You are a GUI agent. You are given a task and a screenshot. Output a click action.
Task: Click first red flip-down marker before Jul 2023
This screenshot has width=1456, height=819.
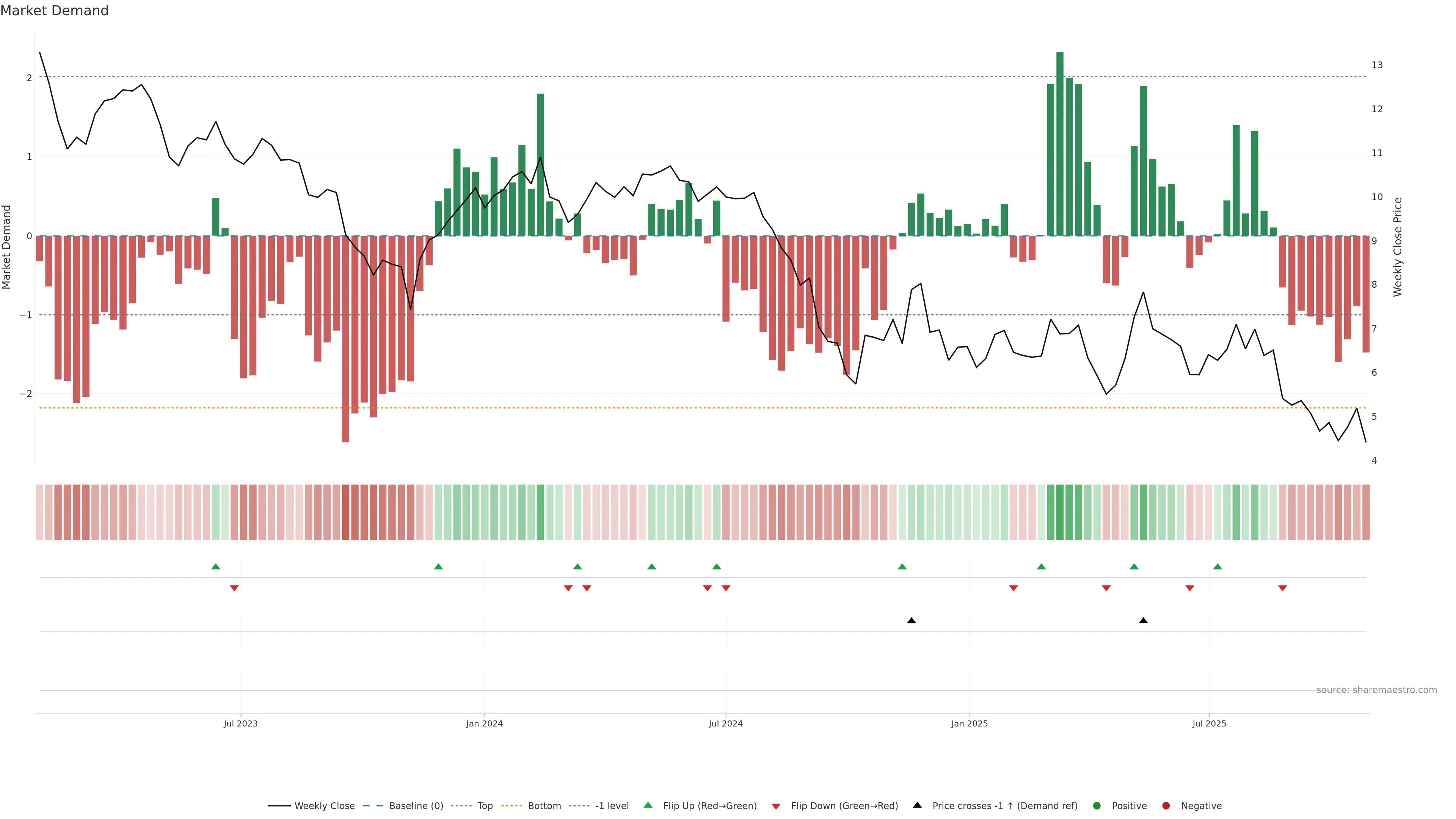(234, 588)
